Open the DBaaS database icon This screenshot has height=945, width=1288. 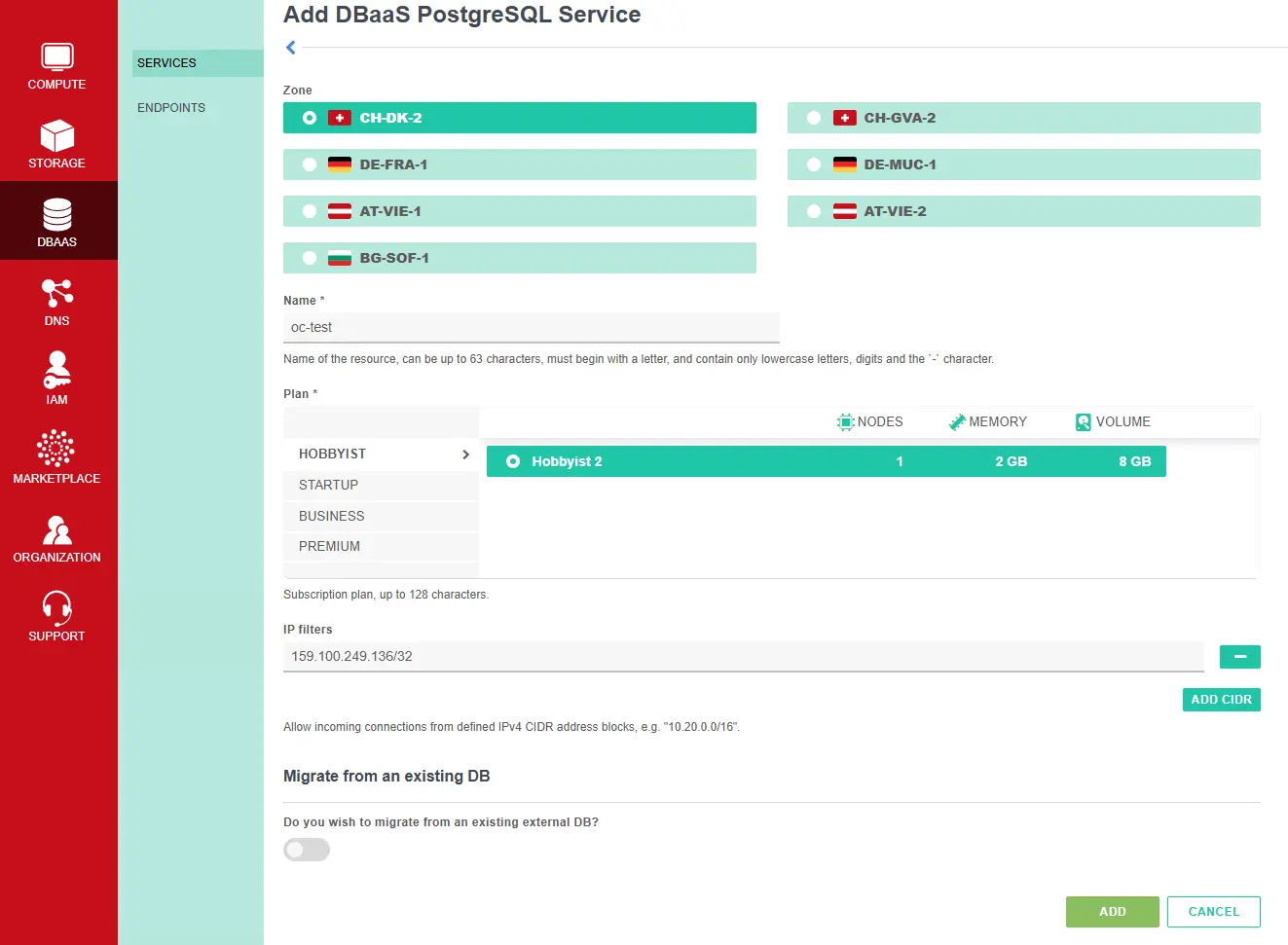[x=57, y=214]
